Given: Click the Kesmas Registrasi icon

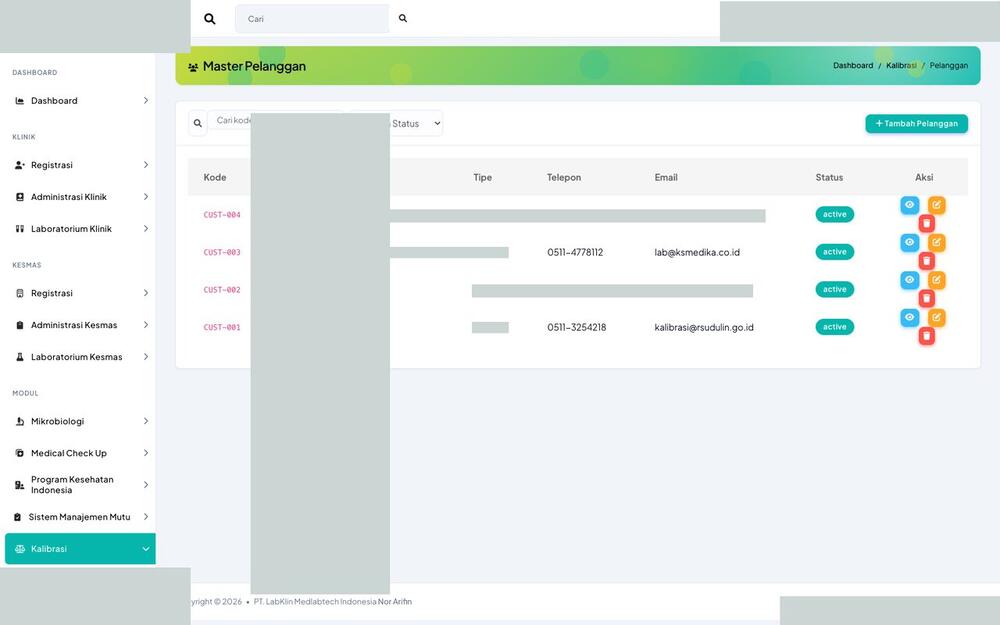Looking at the screenshot, I should tap(20, 293).
